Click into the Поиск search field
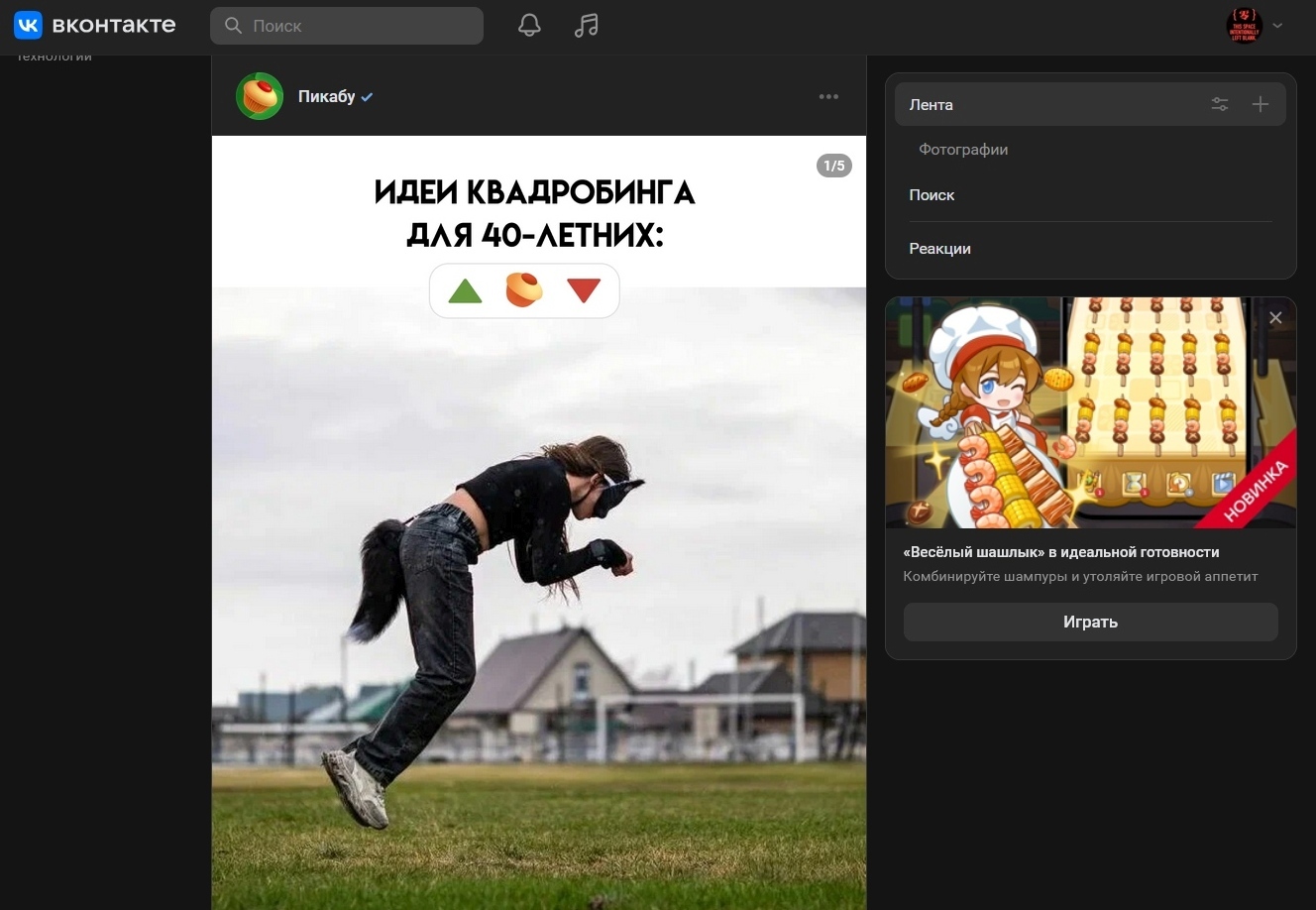1316x910 pixels. 357,26
